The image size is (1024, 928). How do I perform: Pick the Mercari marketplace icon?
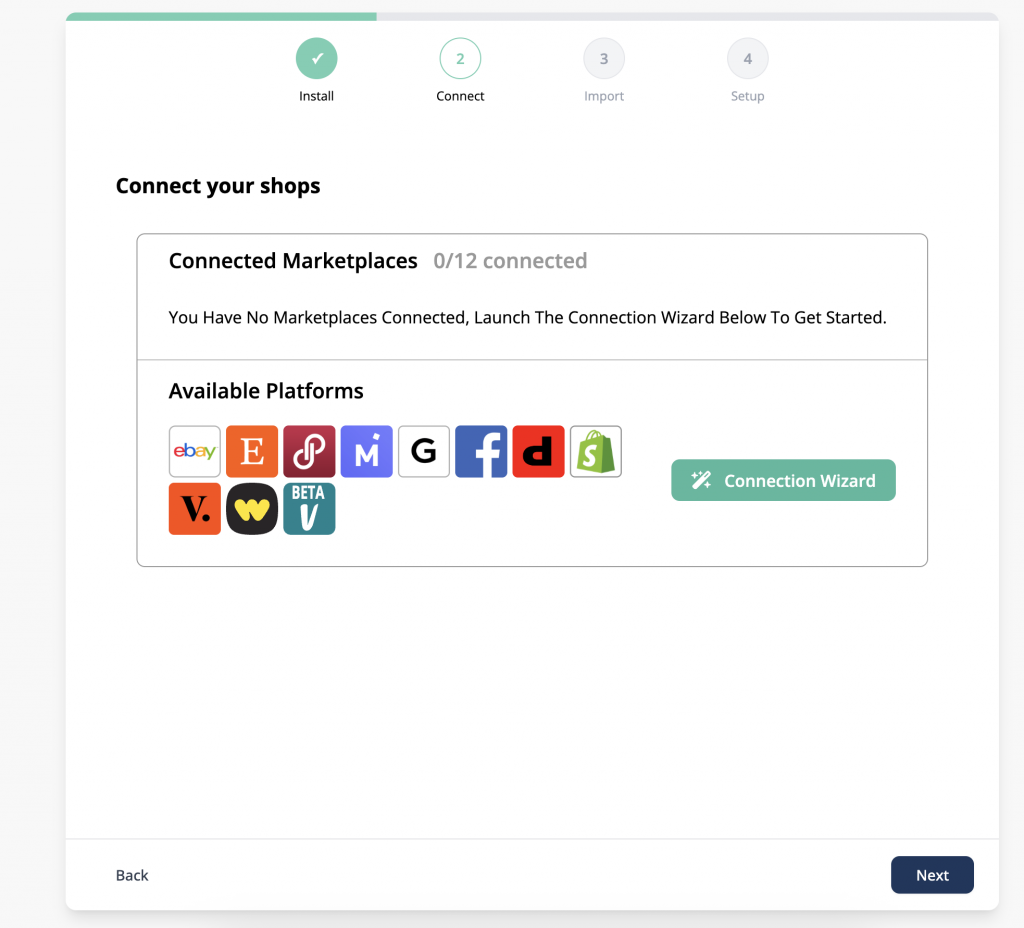(366, 452)
